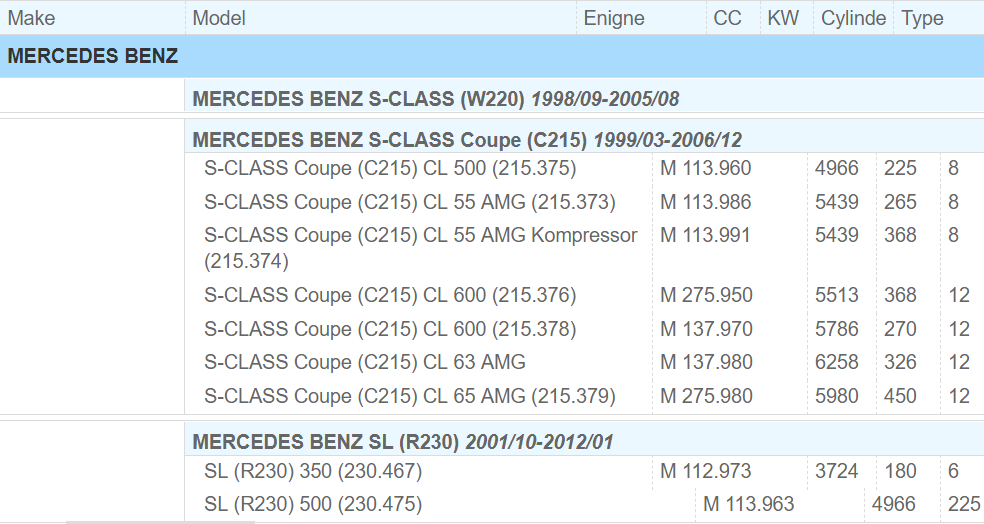Collapse MERCEDES BENZ SL (R230) group
The image size is (984, 524).
(x=402, y=441)
